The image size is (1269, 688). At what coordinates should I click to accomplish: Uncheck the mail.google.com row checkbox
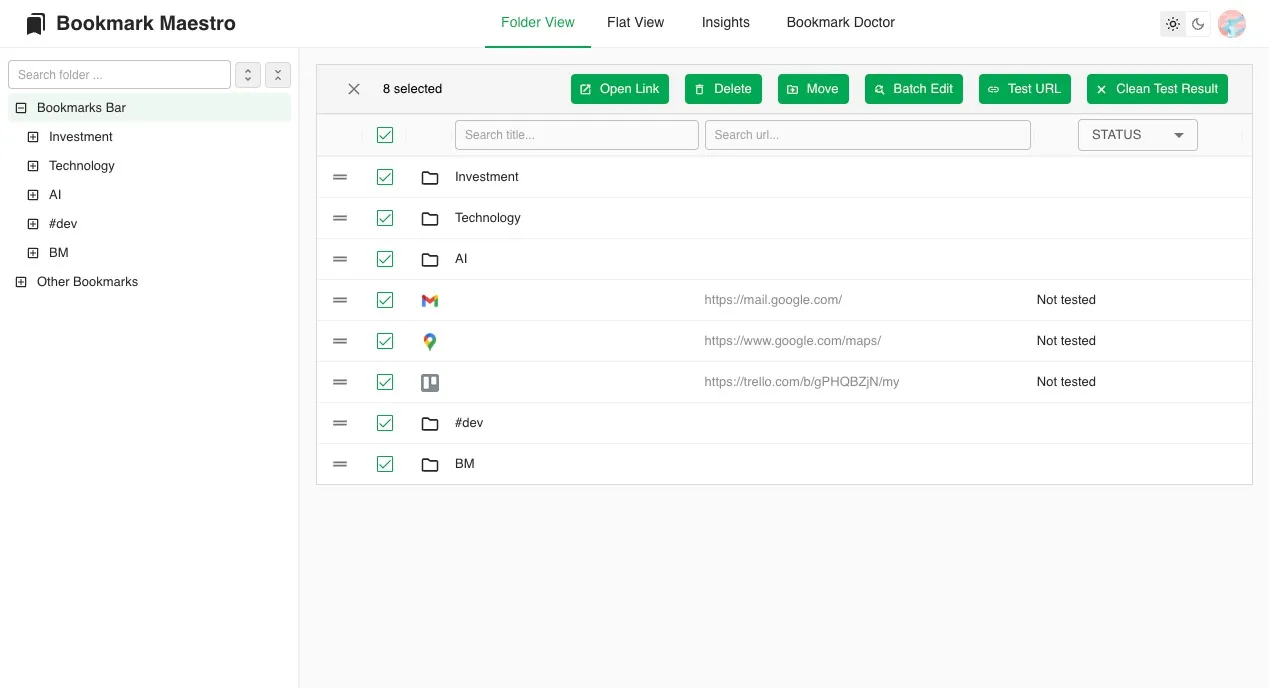coord(385,300)
